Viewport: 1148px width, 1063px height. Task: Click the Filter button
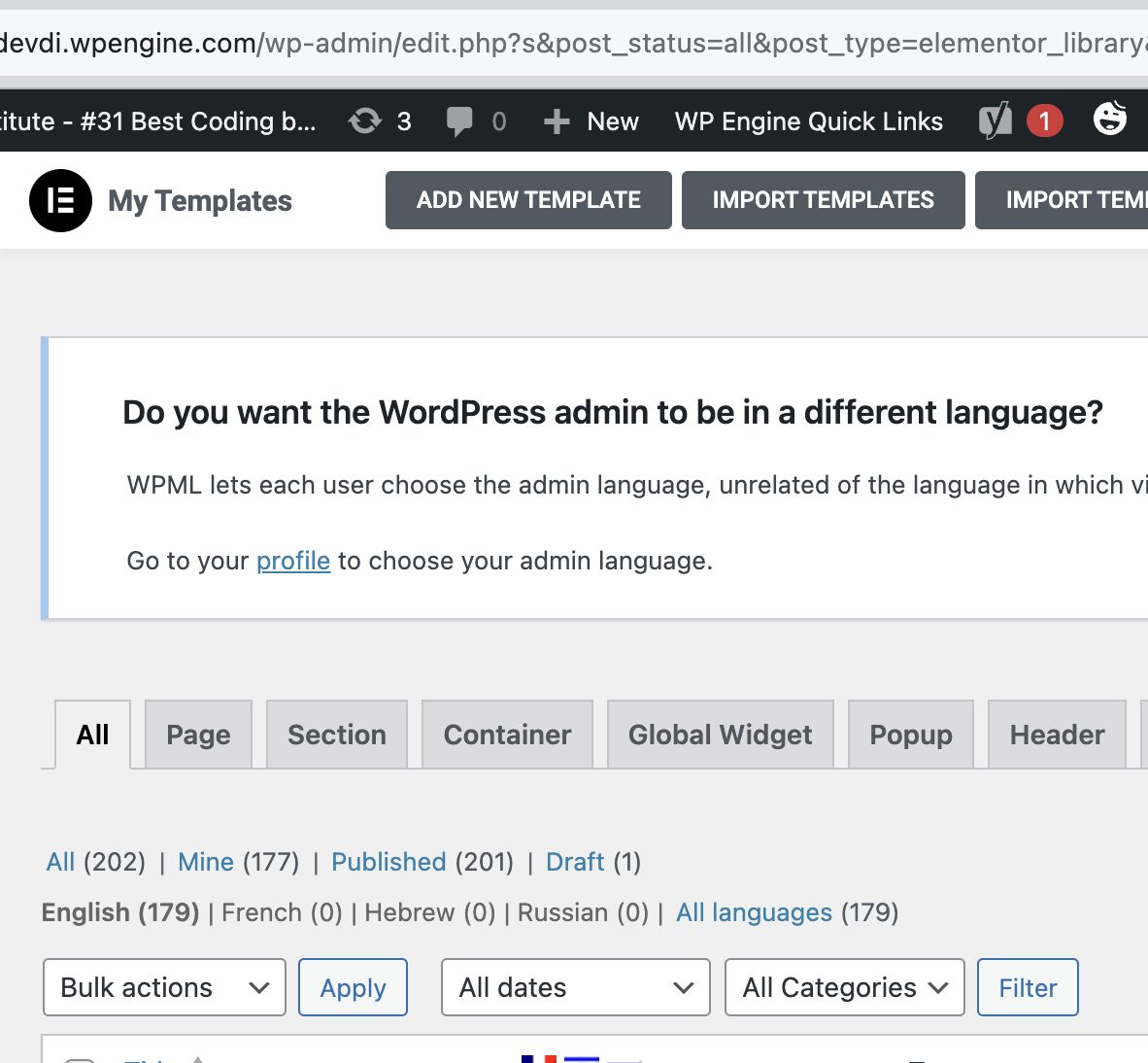(1028, 987)
